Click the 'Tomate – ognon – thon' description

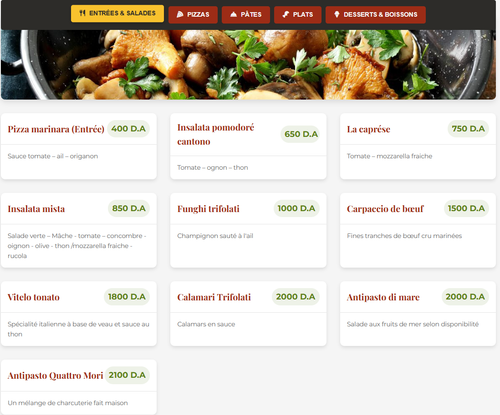[x=212, y=168]
